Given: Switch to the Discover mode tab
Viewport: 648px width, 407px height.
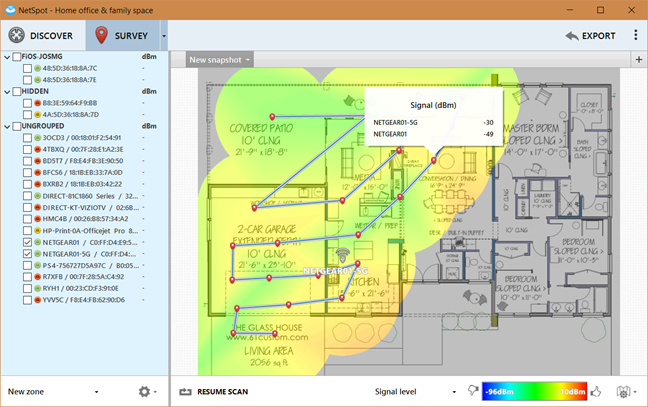Looking at the screenshot, I should pos(43,36).
